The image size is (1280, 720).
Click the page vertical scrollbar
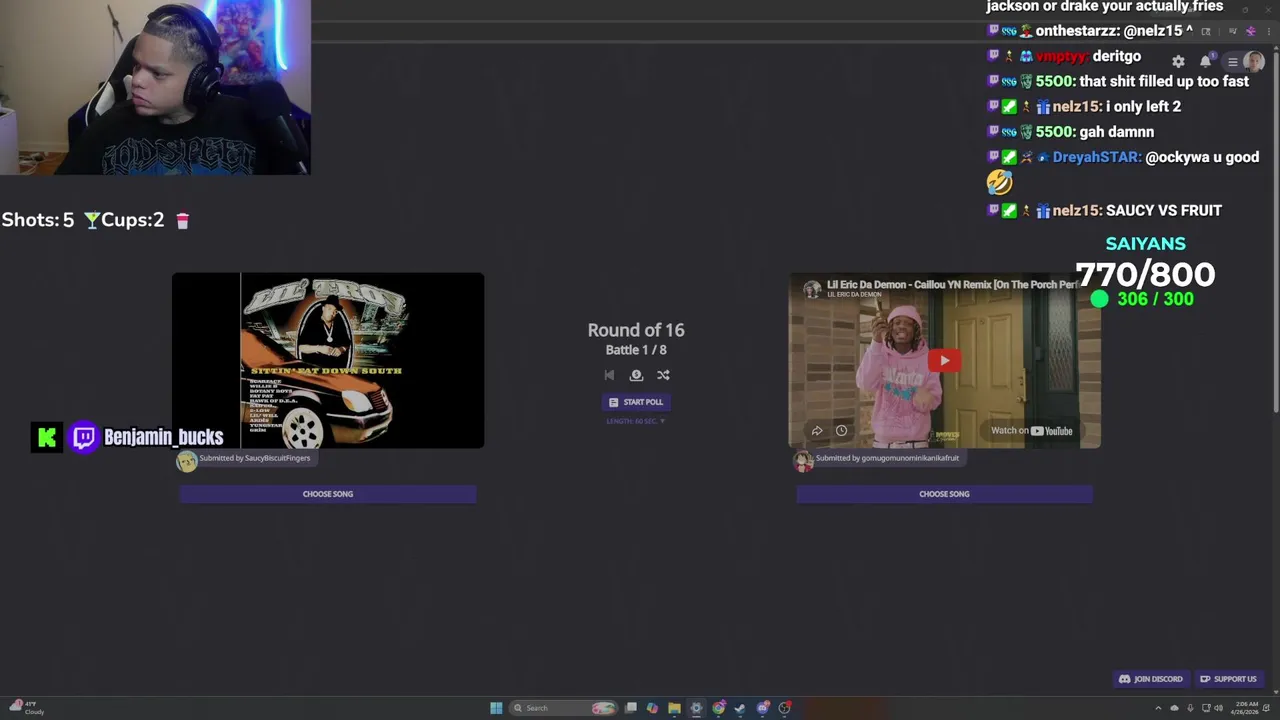coord(1275,230)
